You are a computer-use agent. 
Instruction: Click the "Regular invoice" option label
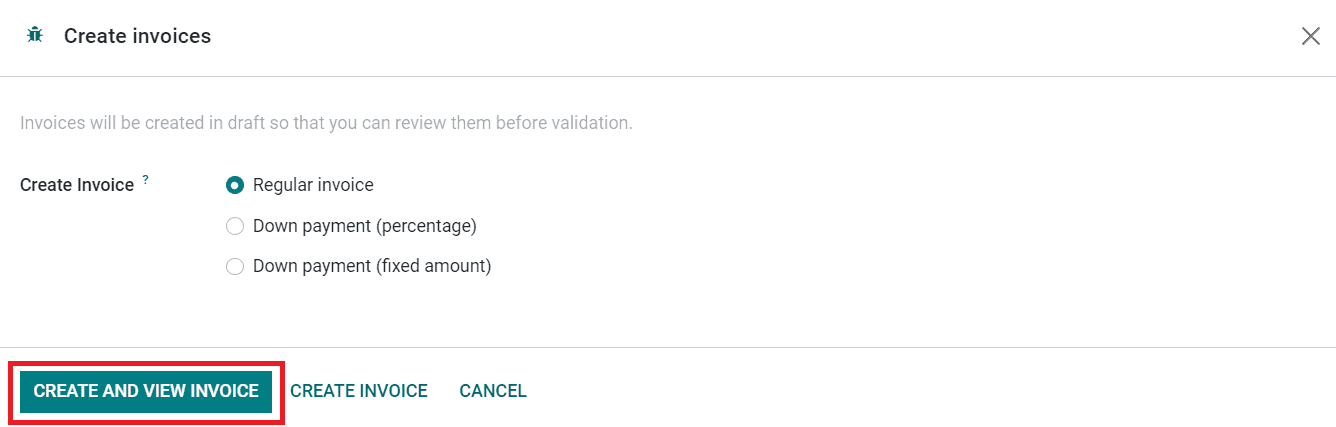click(313, 185)
